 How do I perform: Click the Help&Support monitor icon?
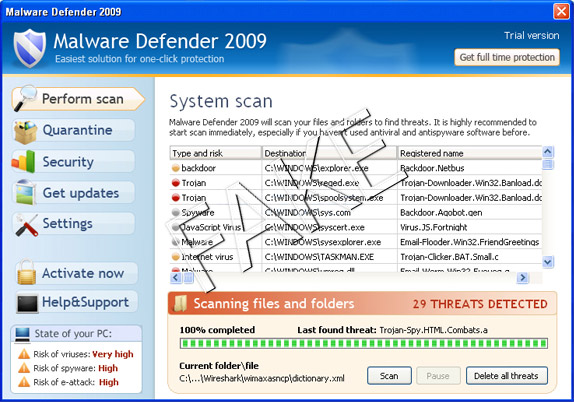(27, 304)
